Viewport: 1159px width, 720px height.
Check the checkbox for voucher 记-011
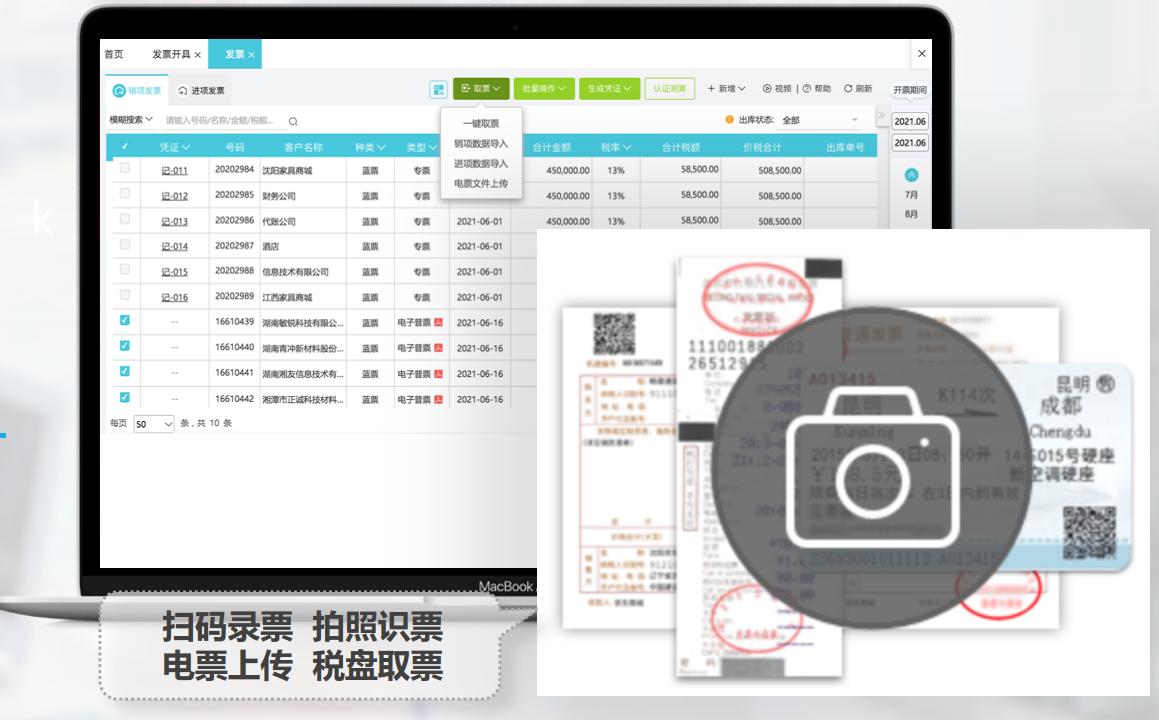tap(122, 169)
